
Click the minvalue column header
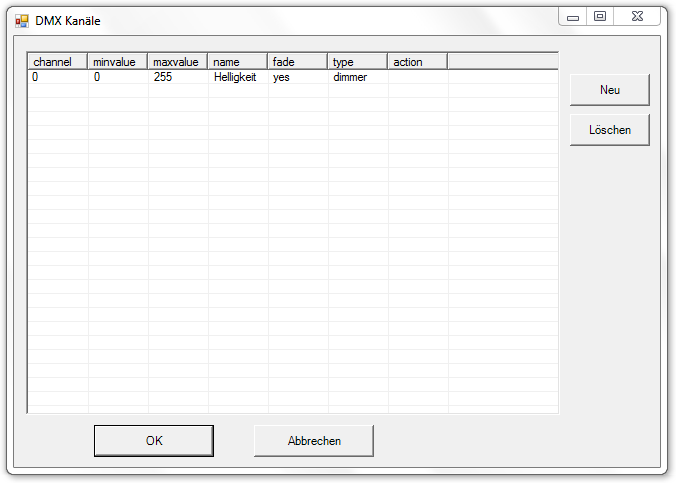coord(118,62)
